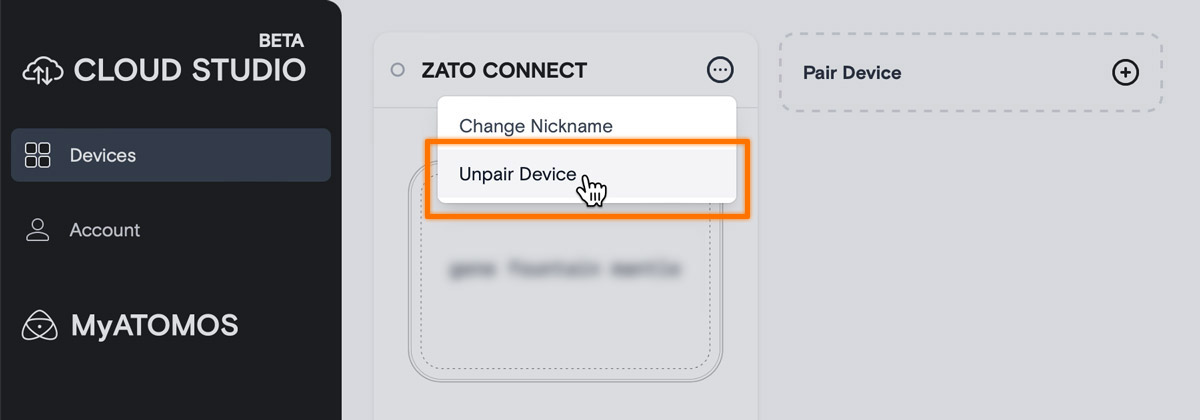Screen dimensions: 1200x420
Task: Click the Account person icon
Action: [38, 230]
